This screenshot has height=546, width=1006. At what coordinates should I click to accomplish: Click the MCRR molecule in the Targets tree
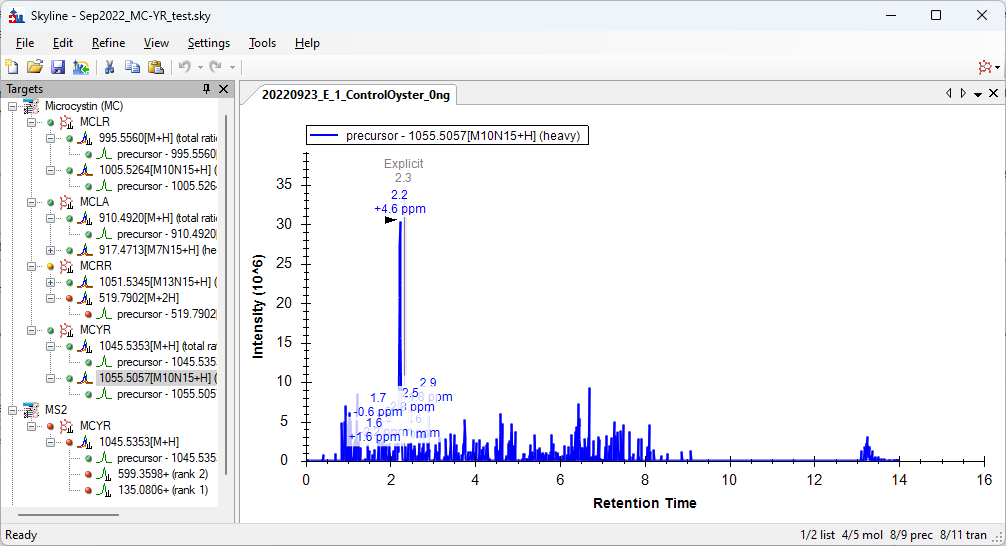click(x=95, y=266)
